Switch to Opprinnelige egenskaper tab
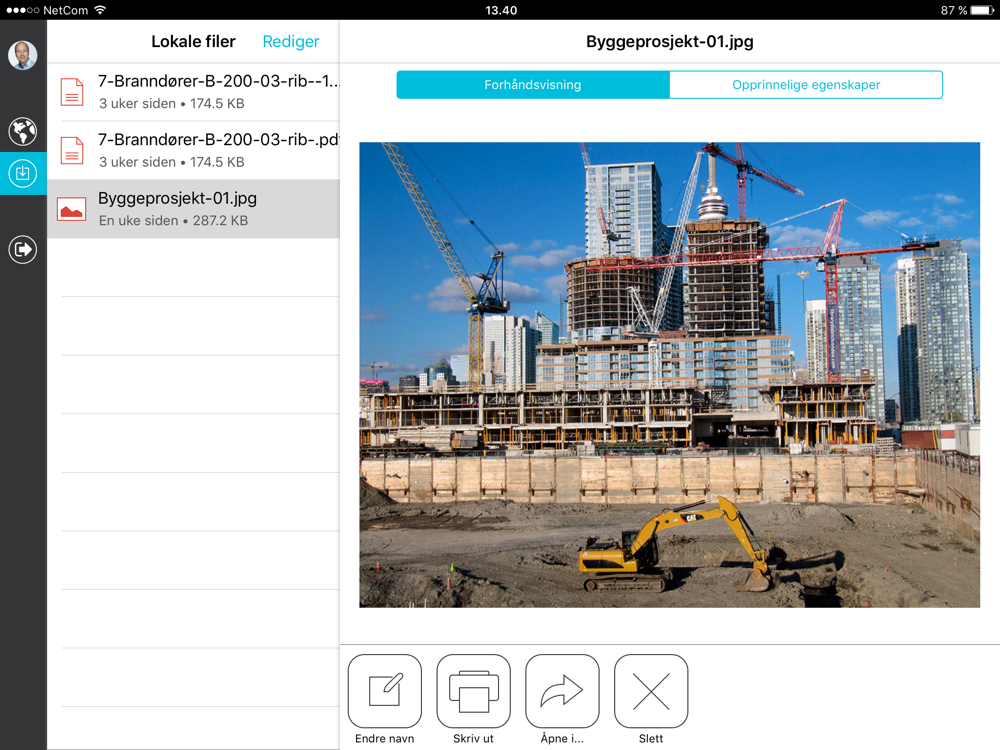This screenshot has width=1000, height=750. (806, 85)
